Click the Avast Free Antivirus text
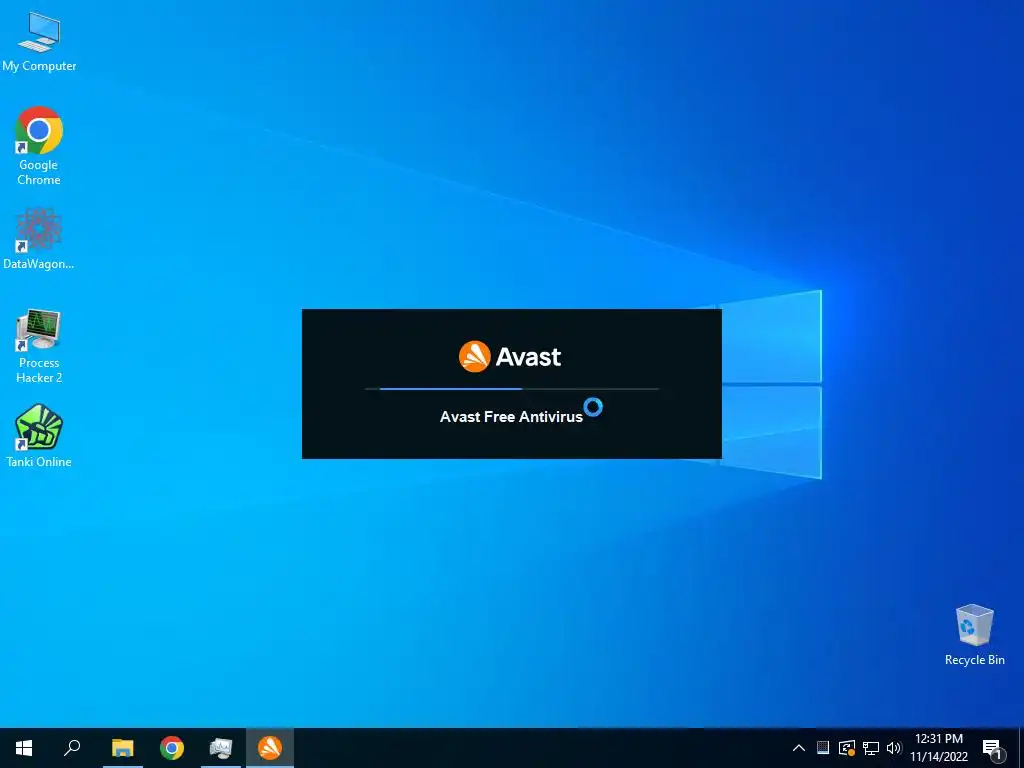1024x768 pixels. [511, 417]
